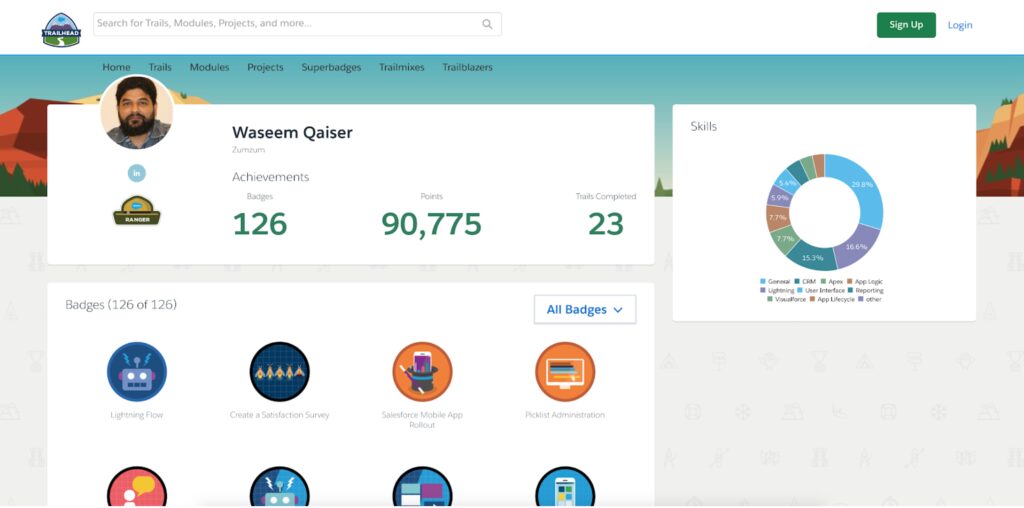1024x508 pixels.
Task: Click the 23 trails completed value
Action: tap(606, 224)
